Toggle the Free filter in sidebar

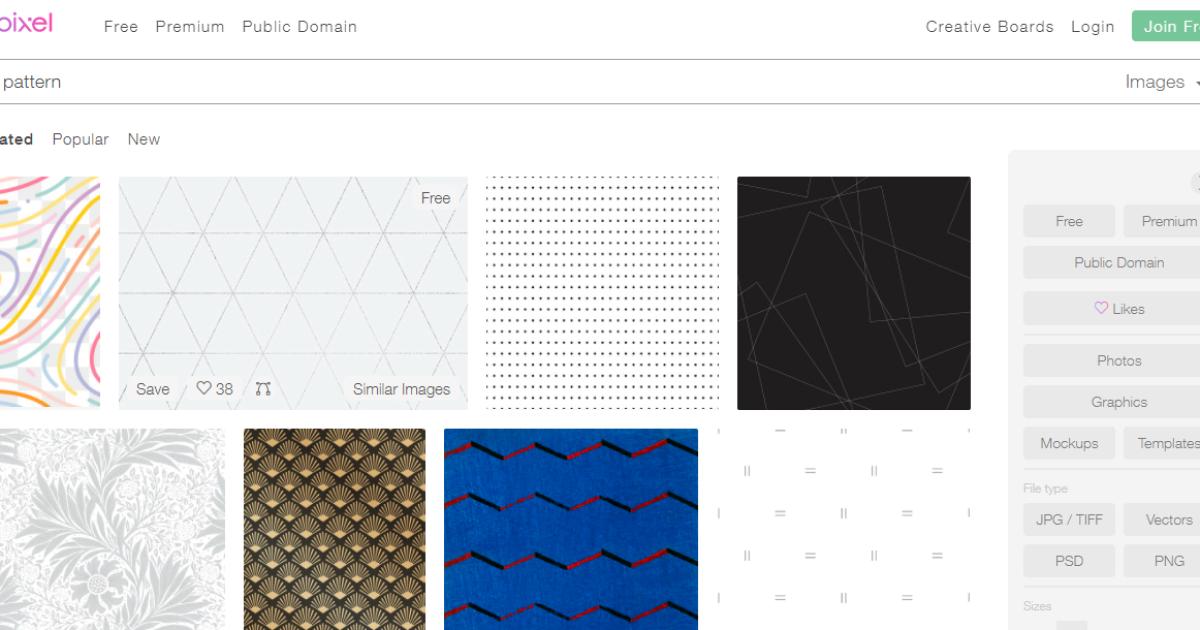(1069, 221)
